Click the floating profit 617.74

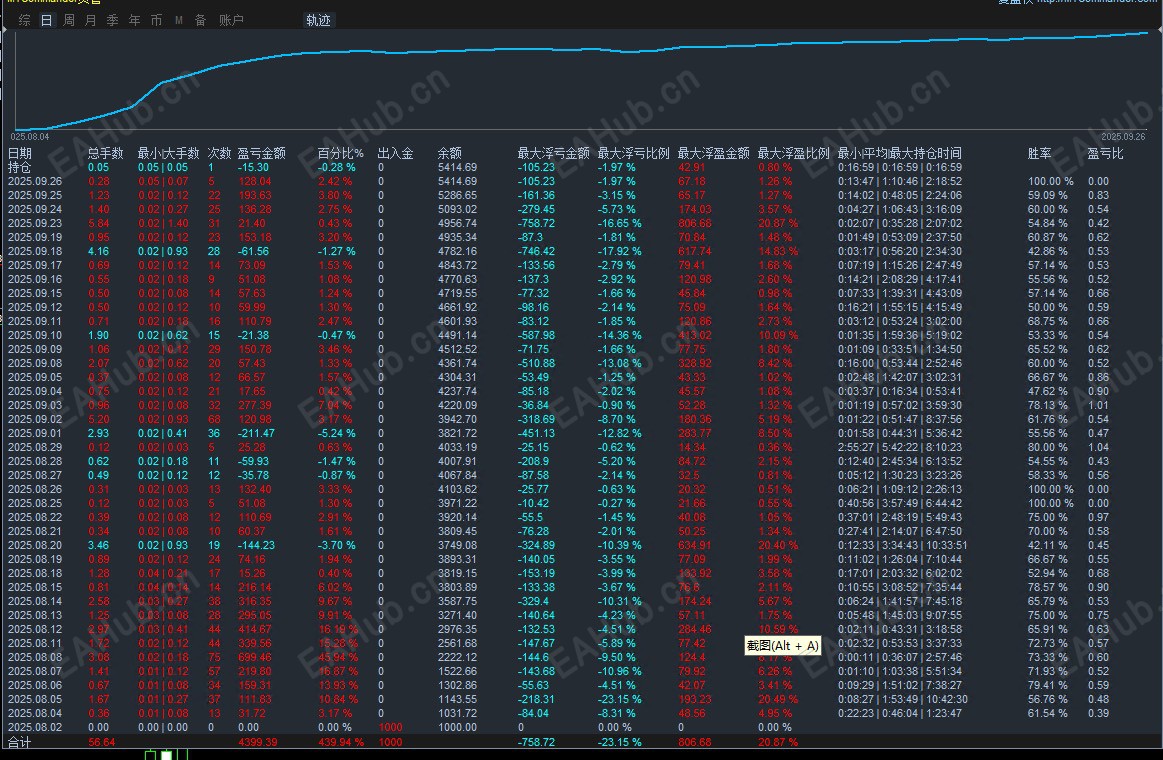point(695,251)
